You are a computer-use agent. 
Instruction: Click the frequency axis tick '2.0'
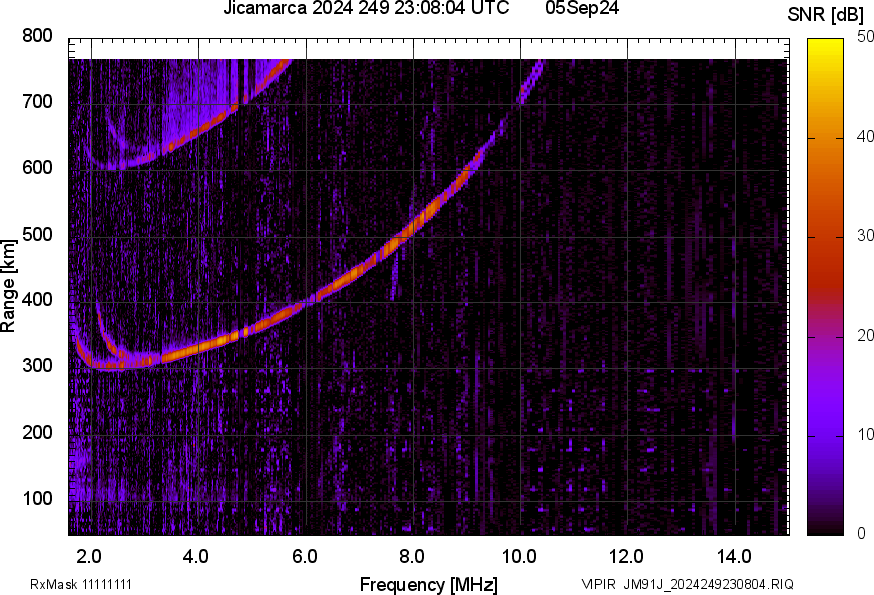tap(89, 557)
